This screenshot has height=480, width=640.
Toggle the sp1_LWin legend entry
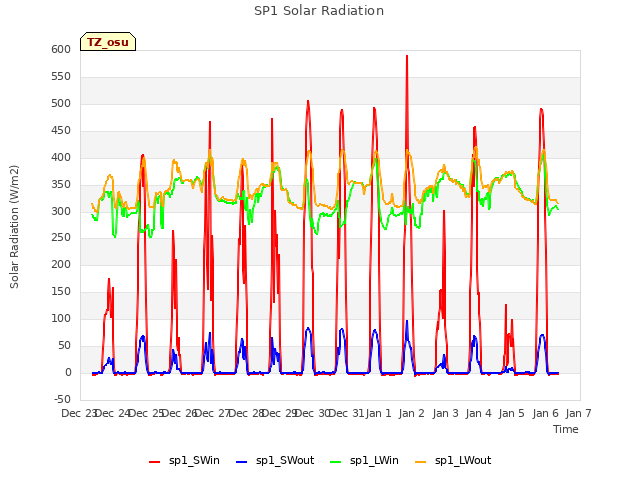click(364, 460)
